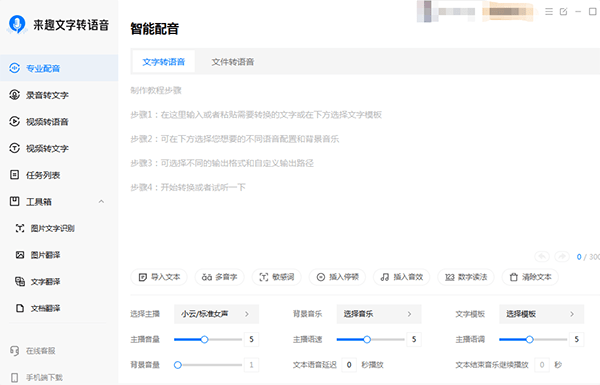Click the 导入文本 button
Image resolution: width=600 pixels, height=385 pixels.
pyautogui.click(x=159, y=277)
